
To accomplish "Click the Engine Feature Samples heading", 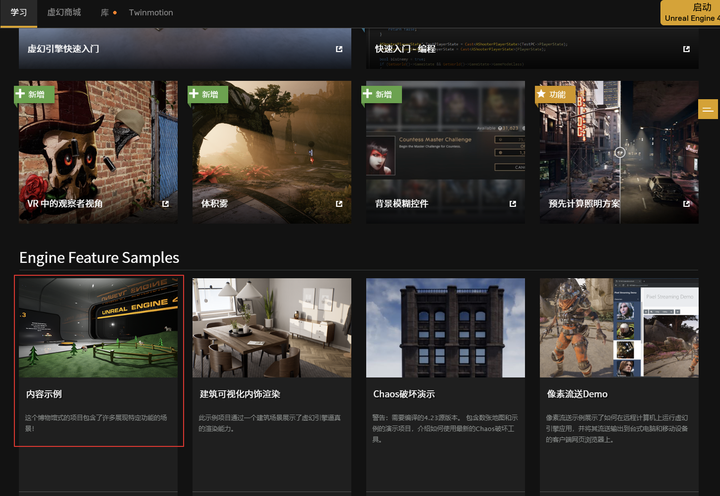I will coord(99,258).
